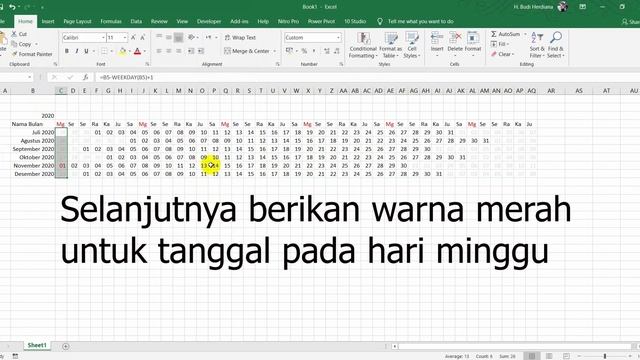Apply Comma Style format

314,51
